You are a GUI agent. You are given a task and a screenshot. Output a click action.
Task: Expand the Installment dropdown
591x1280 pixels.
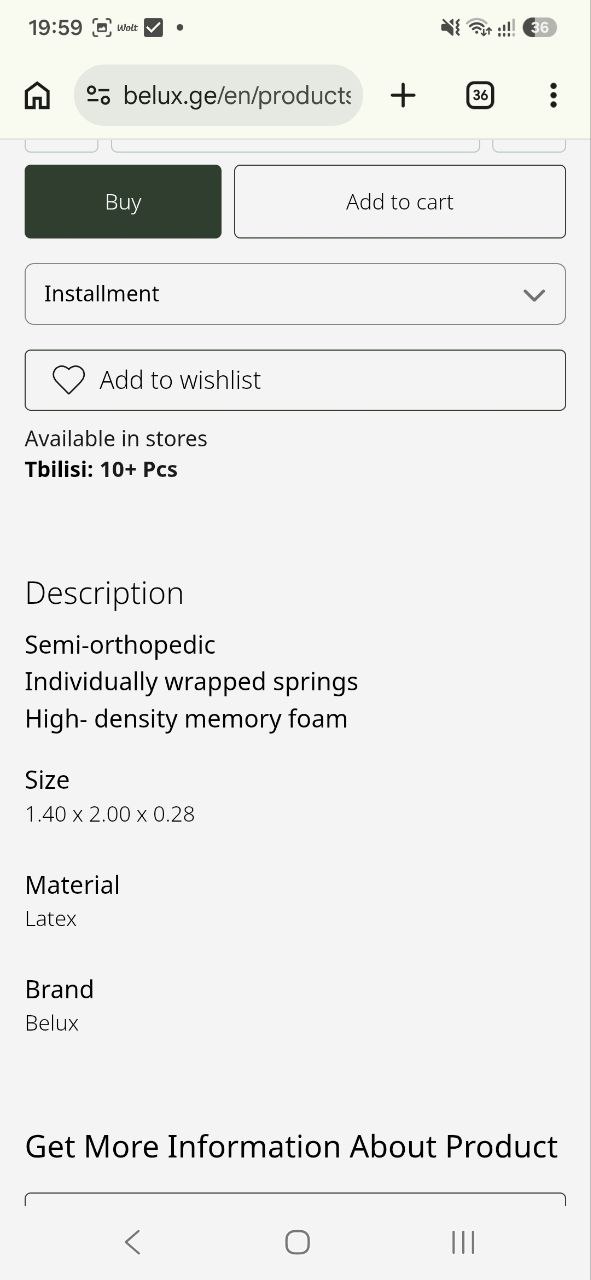point(295,294)
